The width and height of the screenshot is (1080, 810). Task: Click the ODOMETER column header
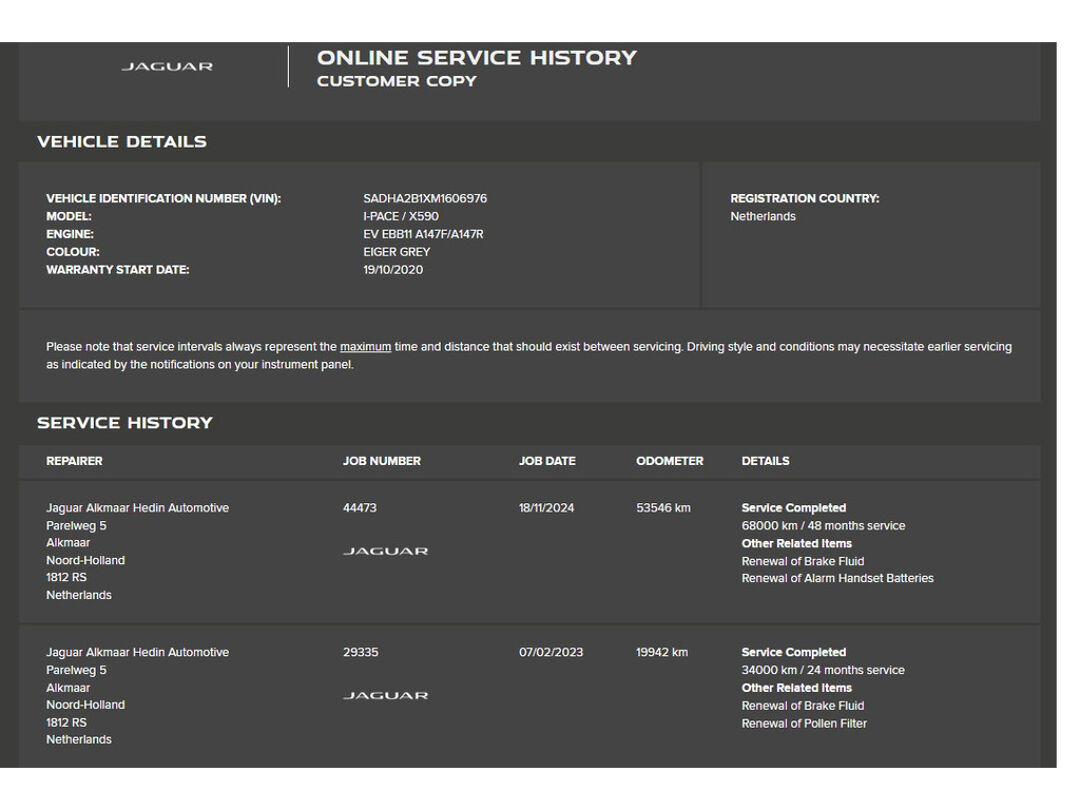(x=669, y=461)
